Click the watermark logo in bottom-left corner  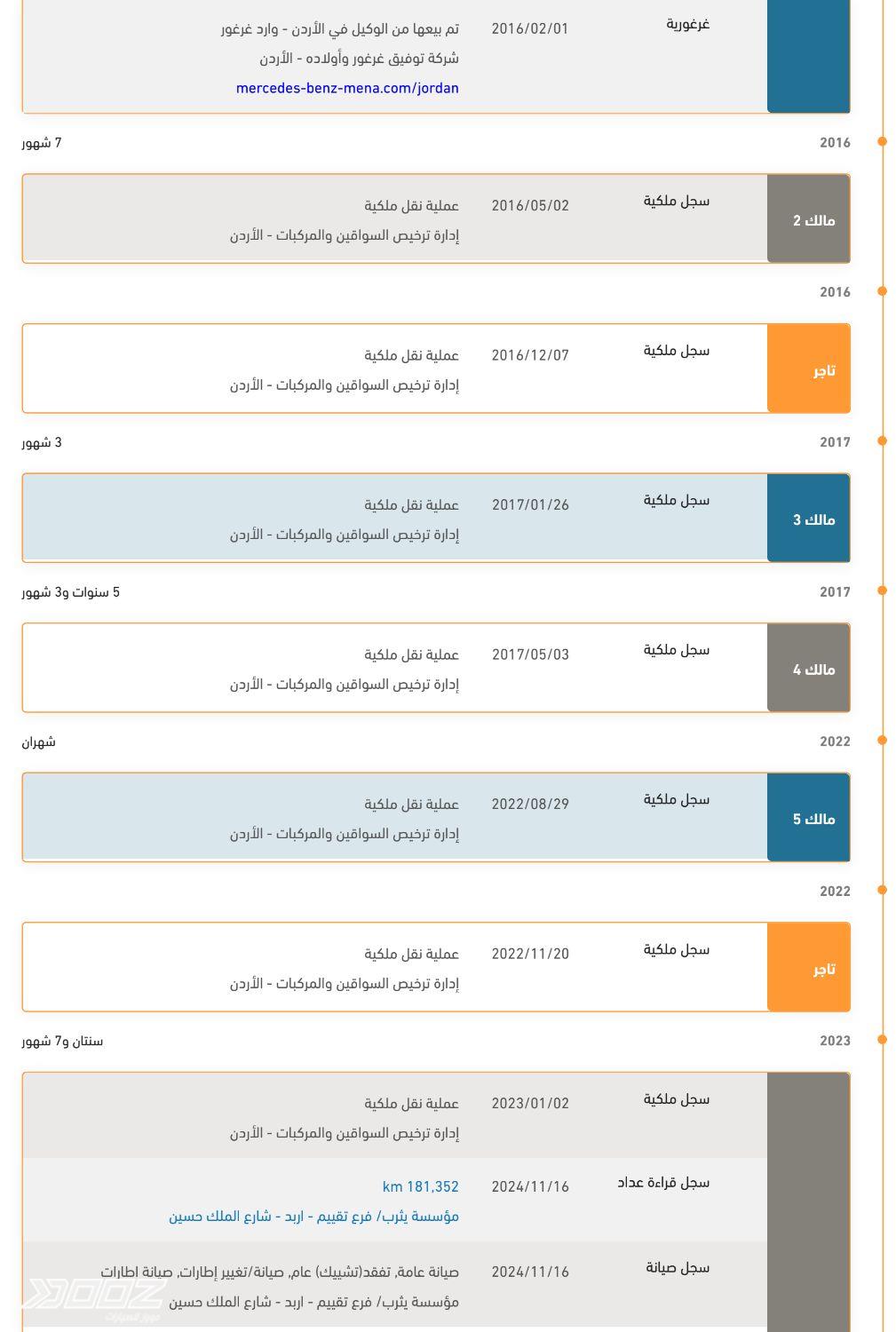click(x=93, y=1296)
